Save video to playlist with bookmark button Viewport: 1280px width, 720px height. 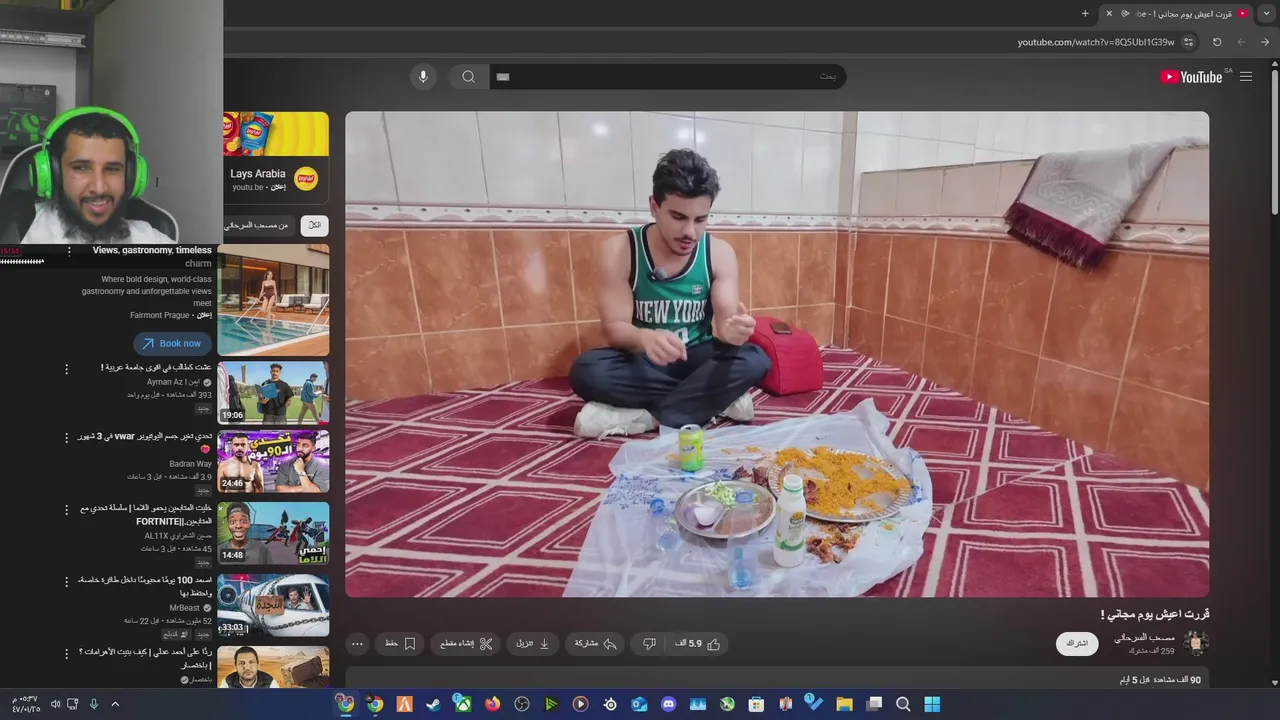click(x=400, y=644)
